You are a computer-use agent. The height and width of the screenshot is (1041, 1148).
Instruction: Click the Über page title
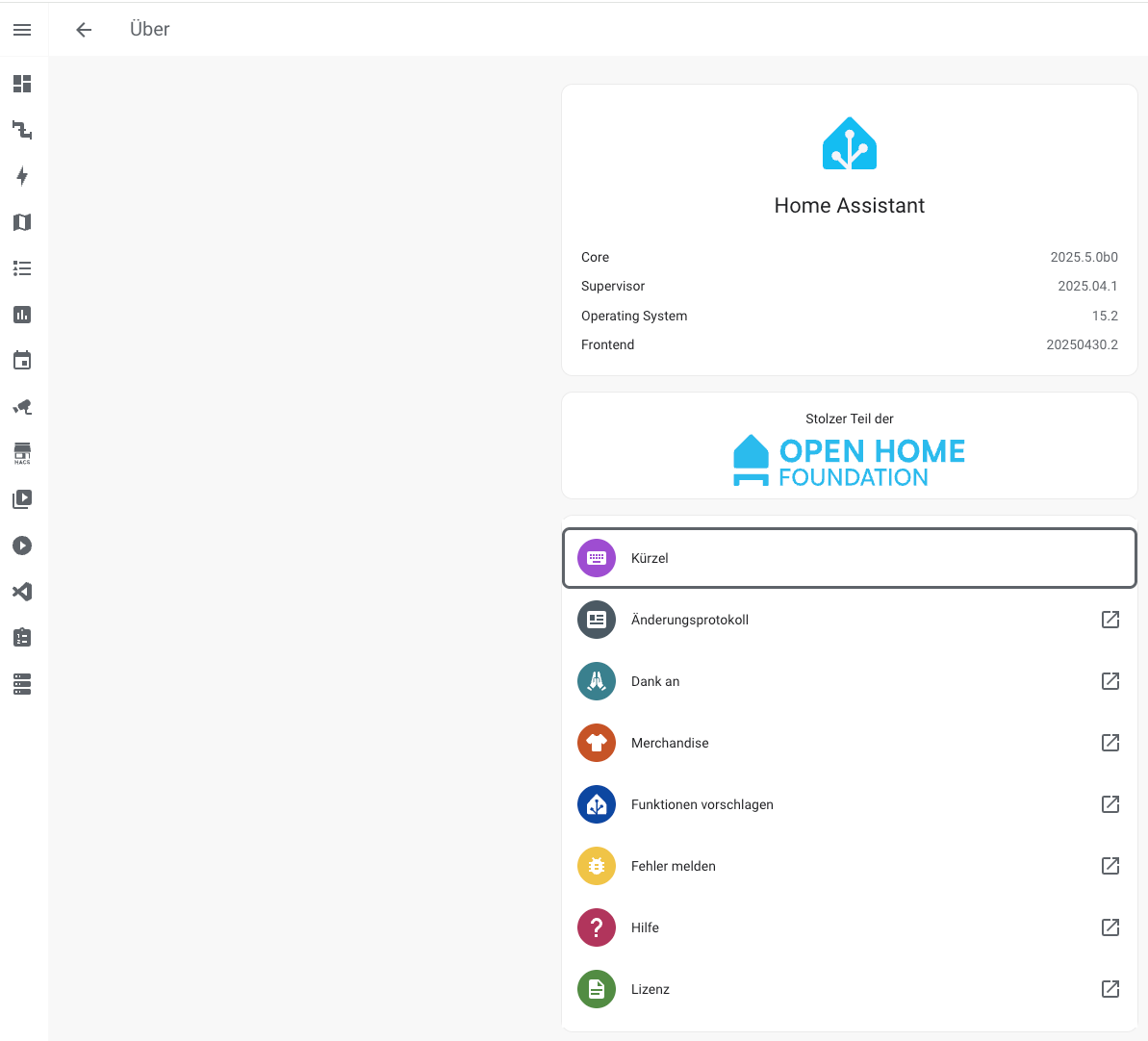pyautogui.click(x=150, y=29)
